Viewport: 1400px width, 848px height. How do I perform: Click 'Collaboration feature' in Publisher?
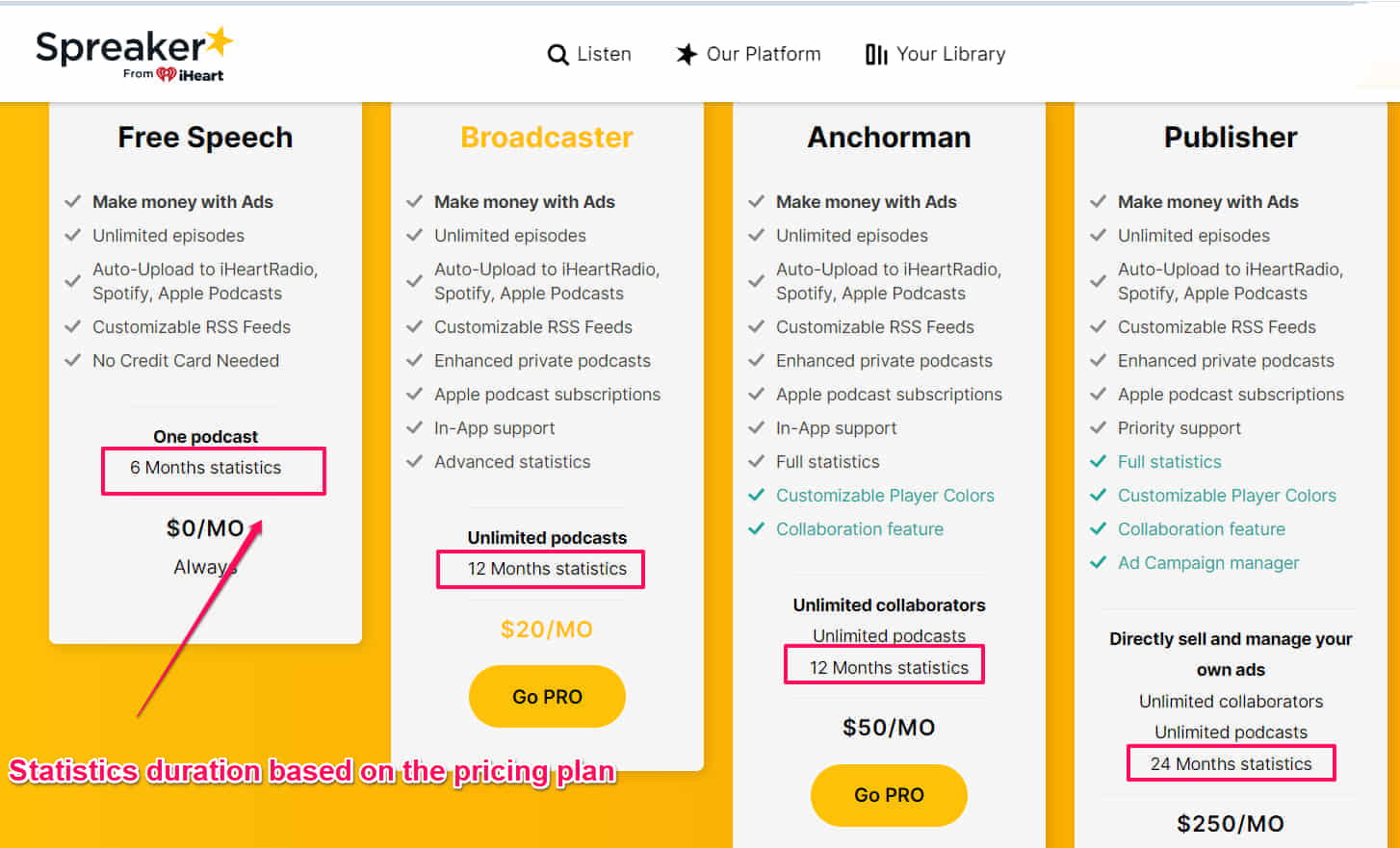(x=1202, y=529)
